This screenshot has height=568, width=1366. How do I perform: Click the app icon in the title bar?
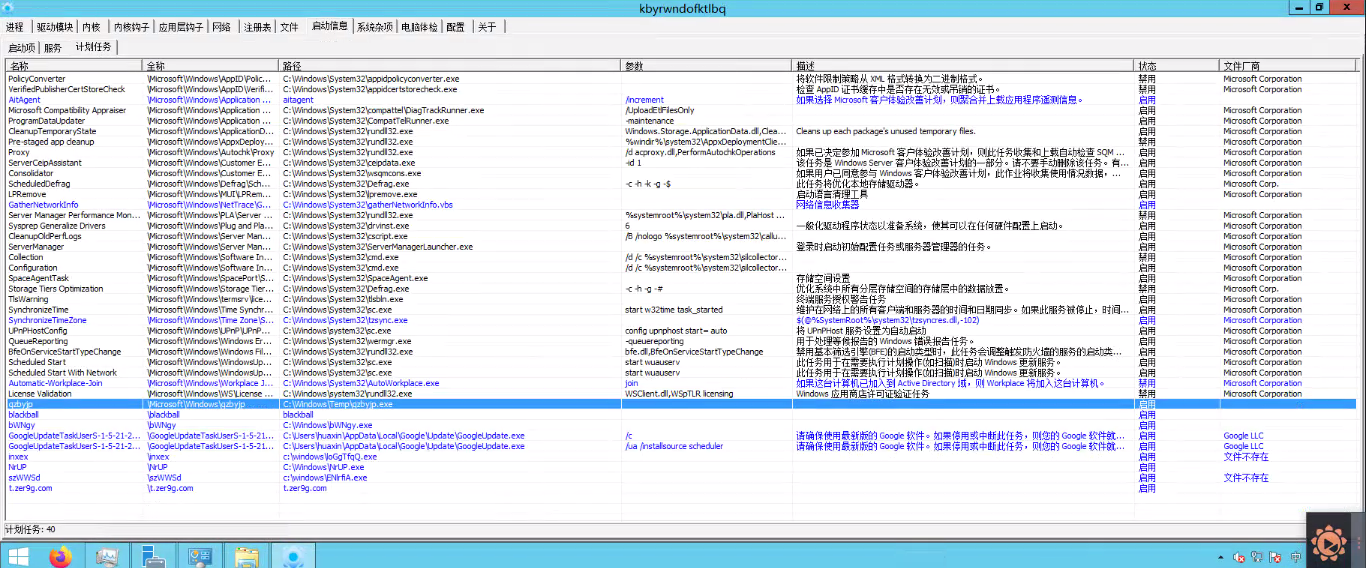8,7
